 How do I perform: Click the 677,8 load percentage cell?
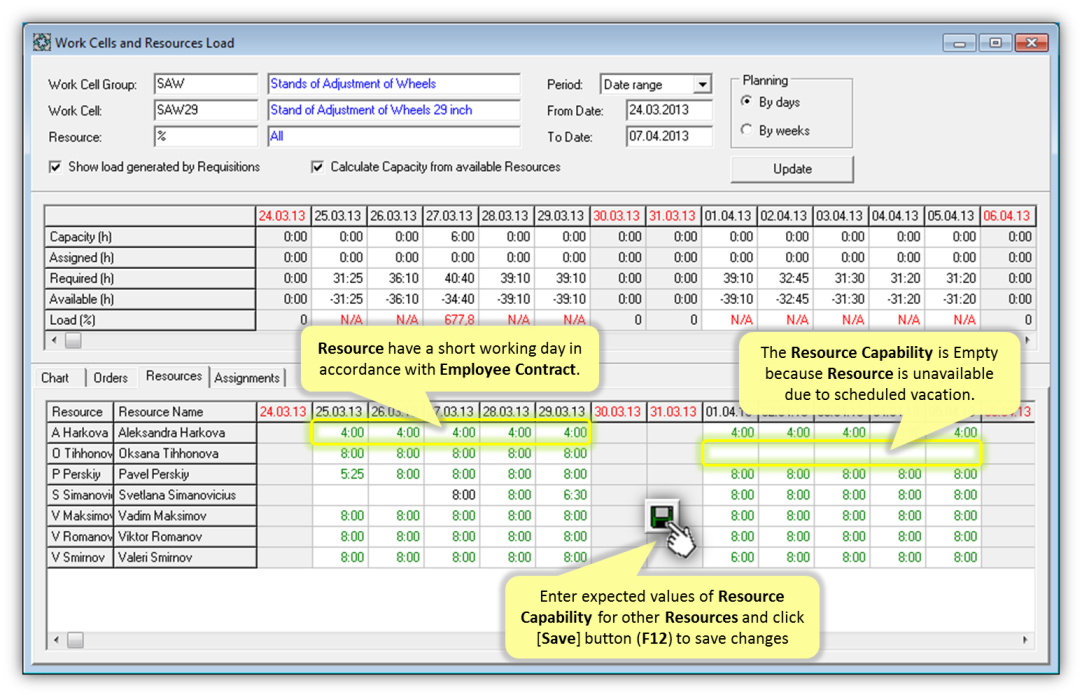(451, 320)
